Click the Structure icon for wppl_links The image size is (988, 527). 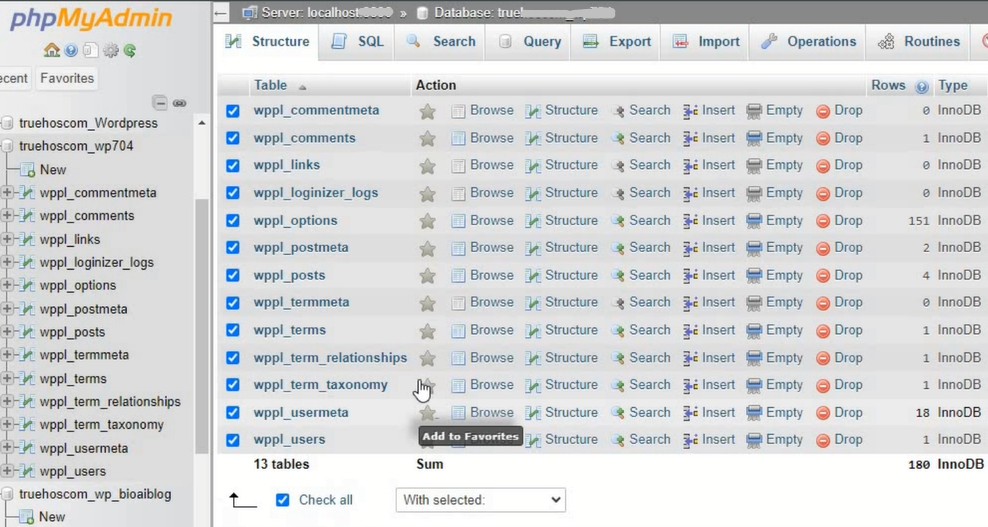tap(533, 166)
